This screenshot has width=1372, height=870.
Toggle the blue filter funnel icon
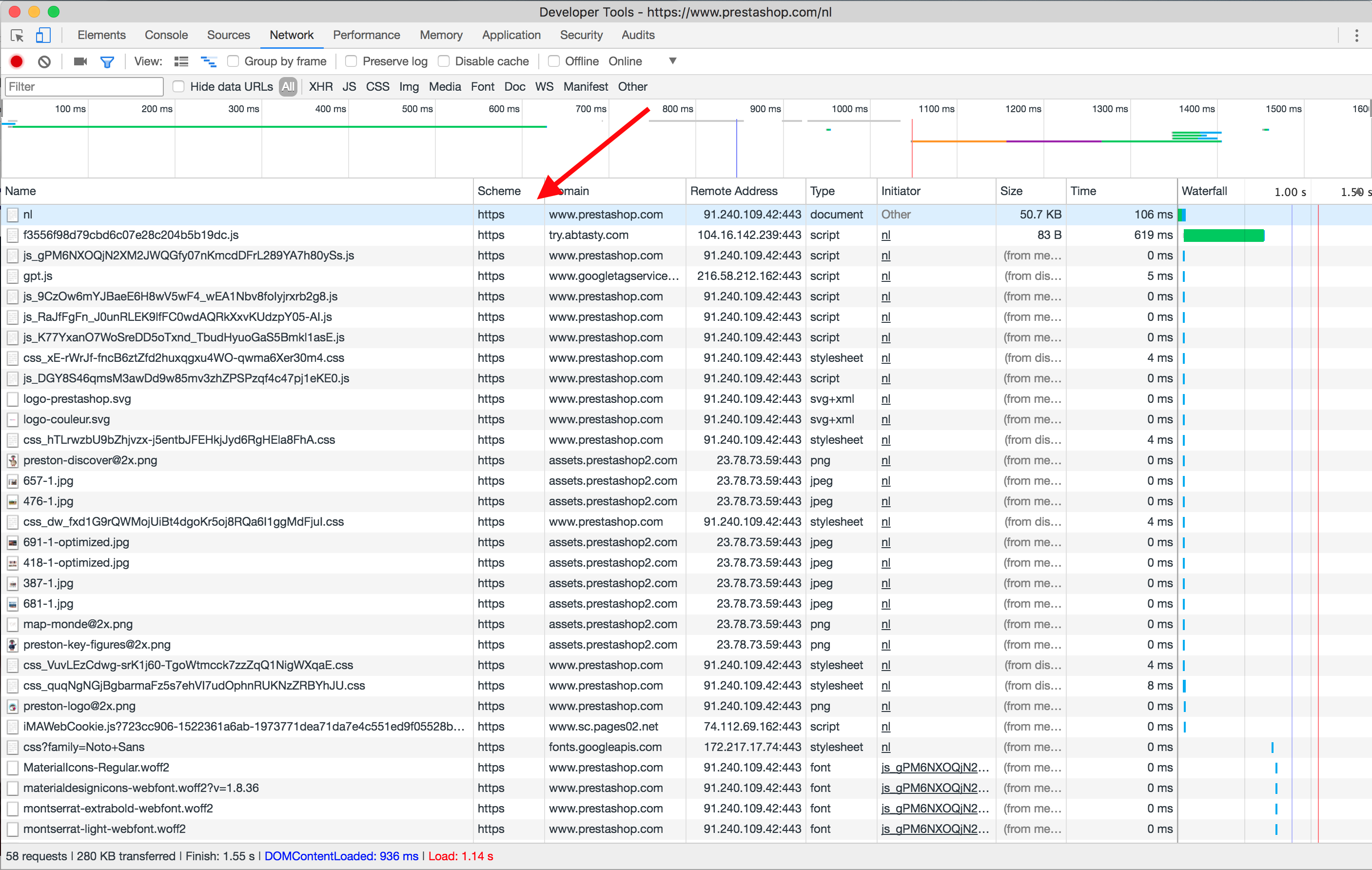[x=107, y=61]
